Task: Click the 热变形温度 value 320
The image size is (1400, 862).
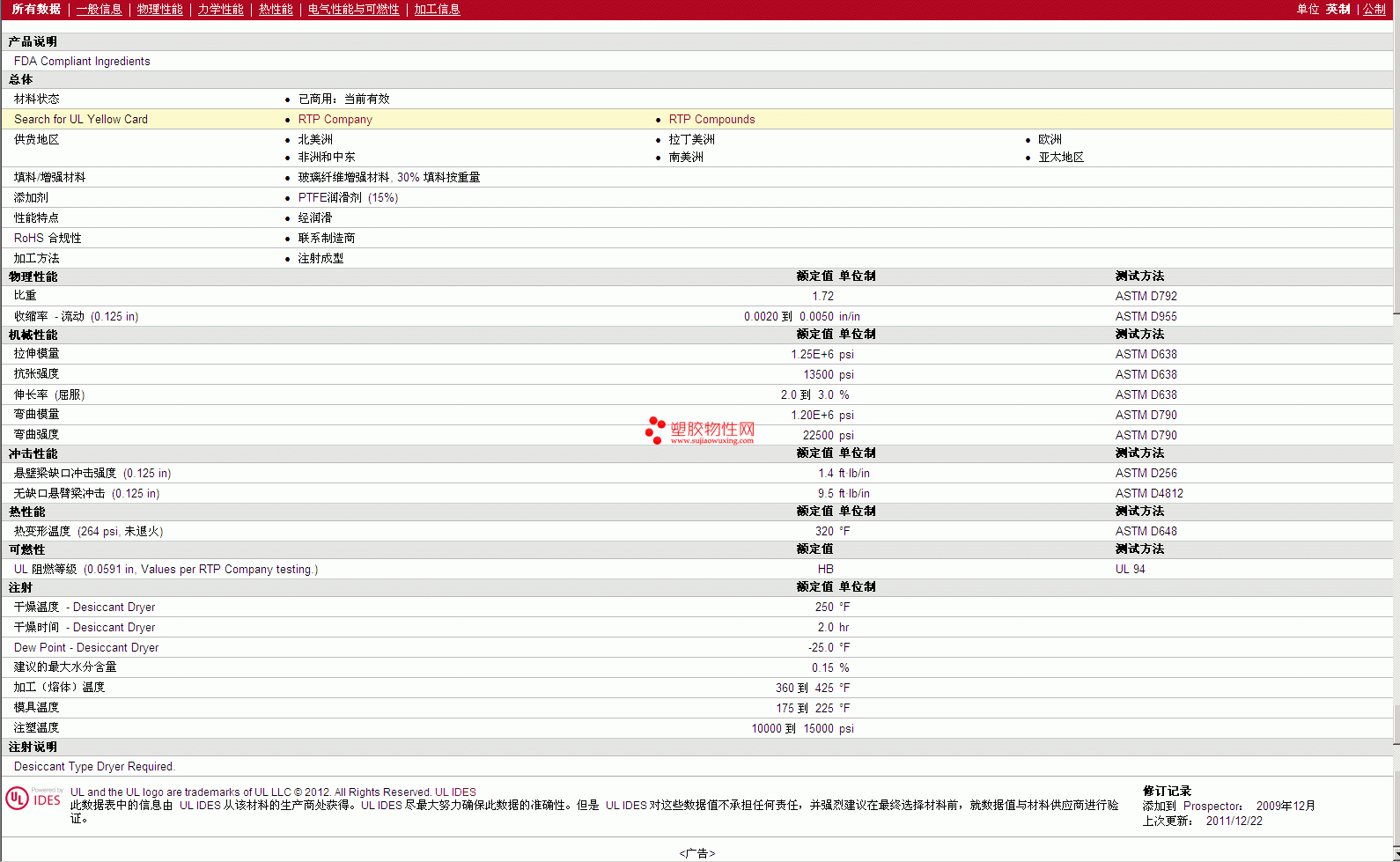Action: click(x=824, y=531)
